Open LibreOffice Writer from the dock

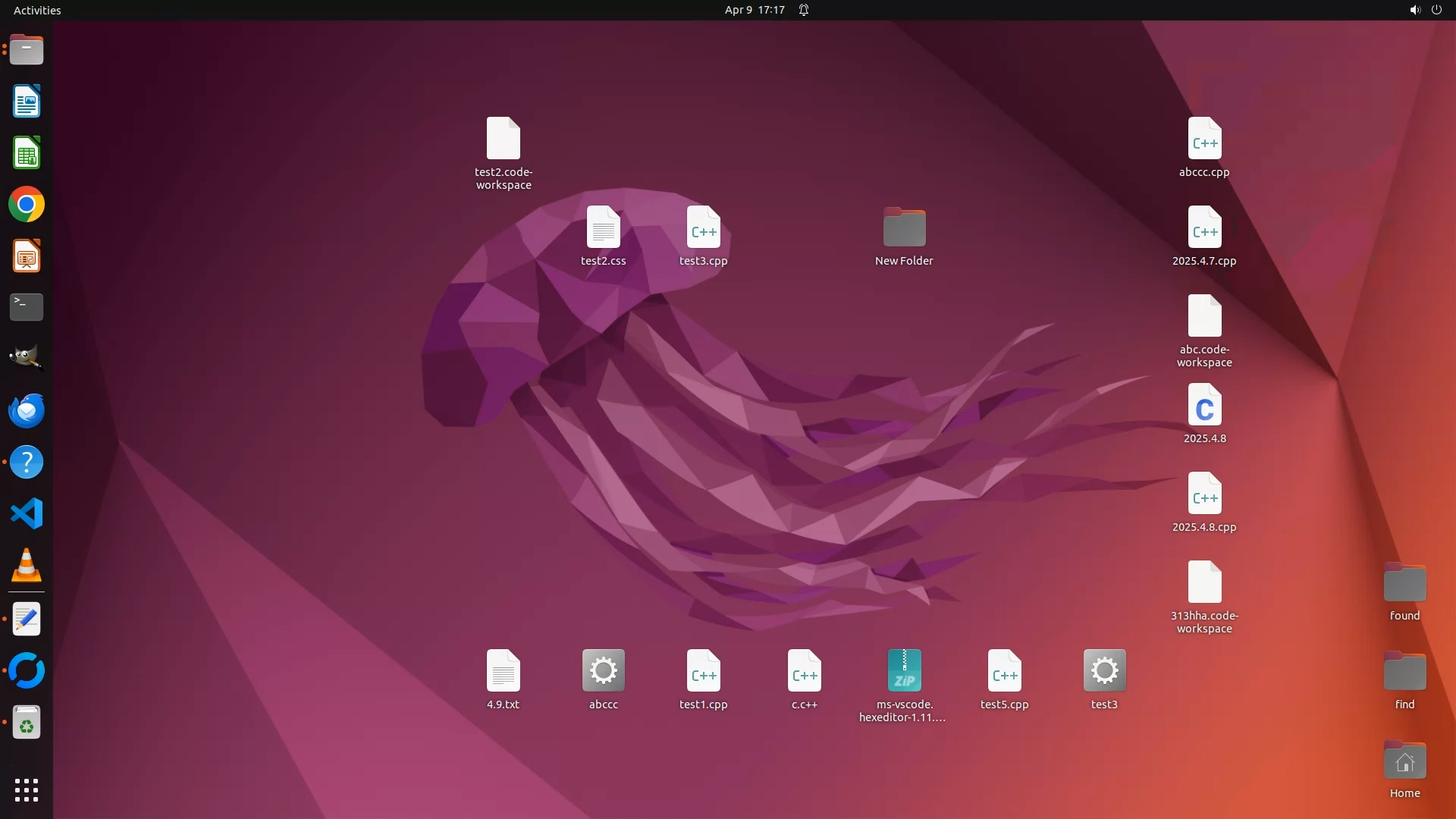point(27,102)
